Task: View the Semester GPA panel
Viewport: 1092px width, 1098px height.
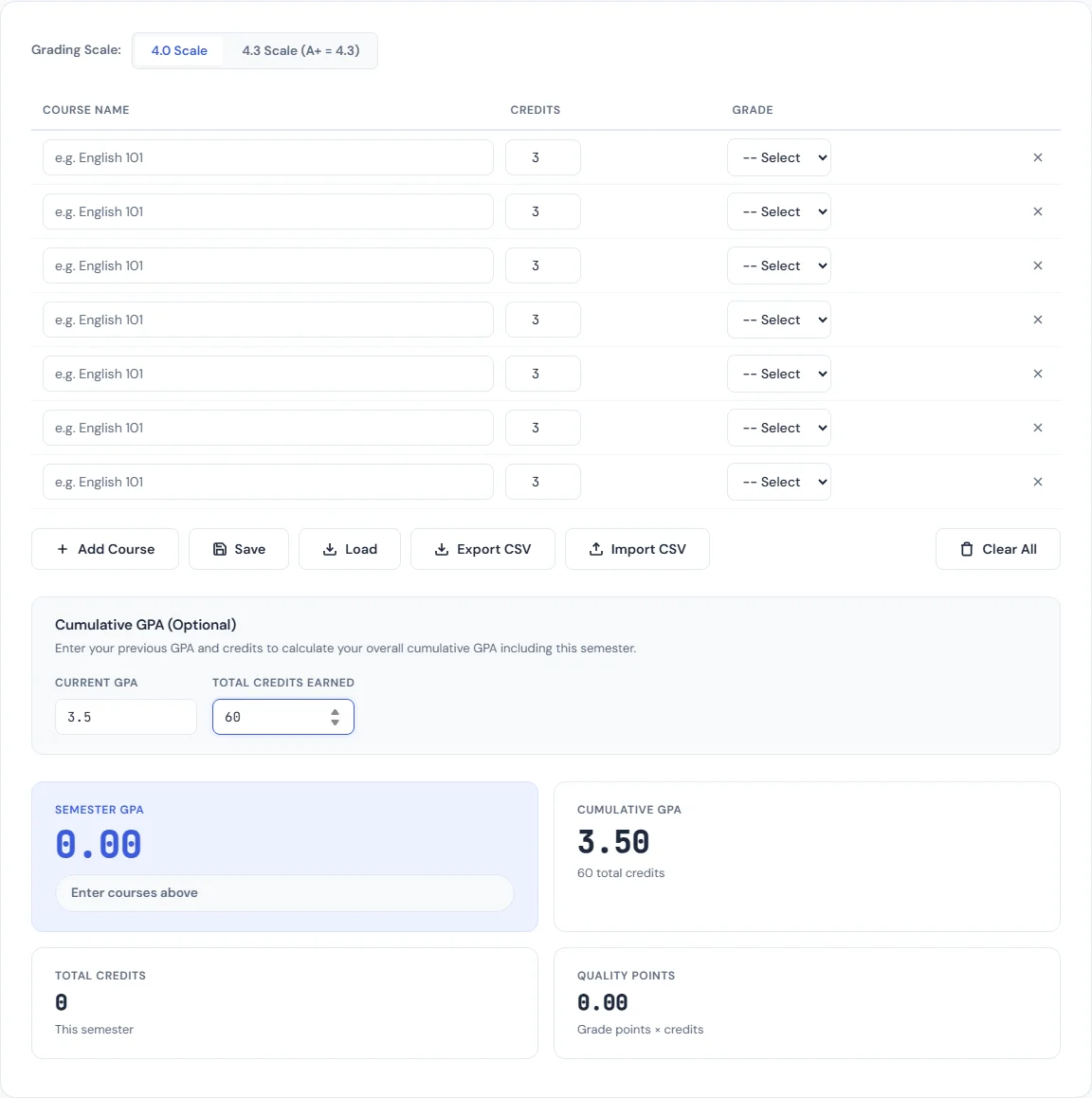Action: coord(284,856)
